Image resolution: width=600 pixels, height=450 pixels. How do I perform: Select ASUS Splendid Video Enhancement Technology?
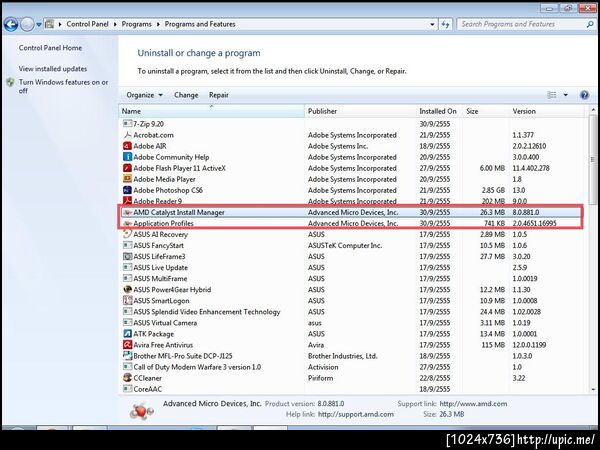[351, 311]
